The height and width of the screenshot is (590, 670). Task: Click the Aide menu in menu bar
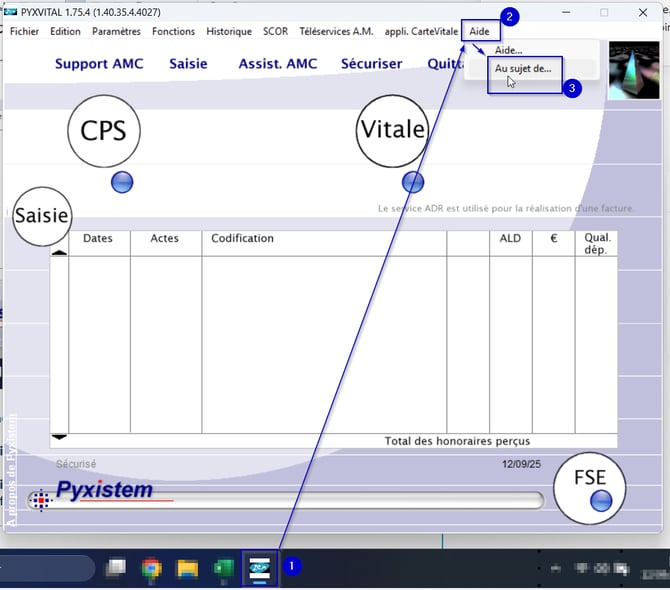(x=479, y=32)
